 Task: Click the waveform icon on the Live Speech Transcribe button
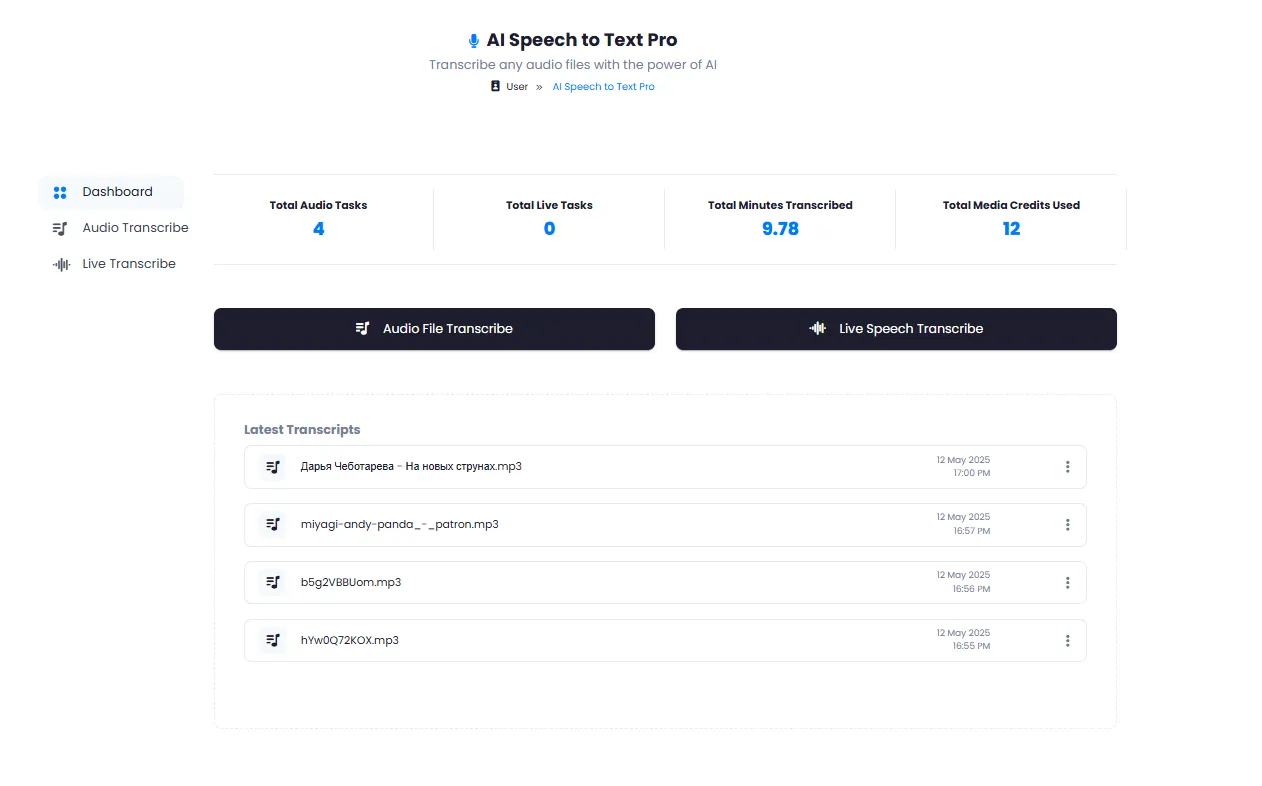click(818, 328)
